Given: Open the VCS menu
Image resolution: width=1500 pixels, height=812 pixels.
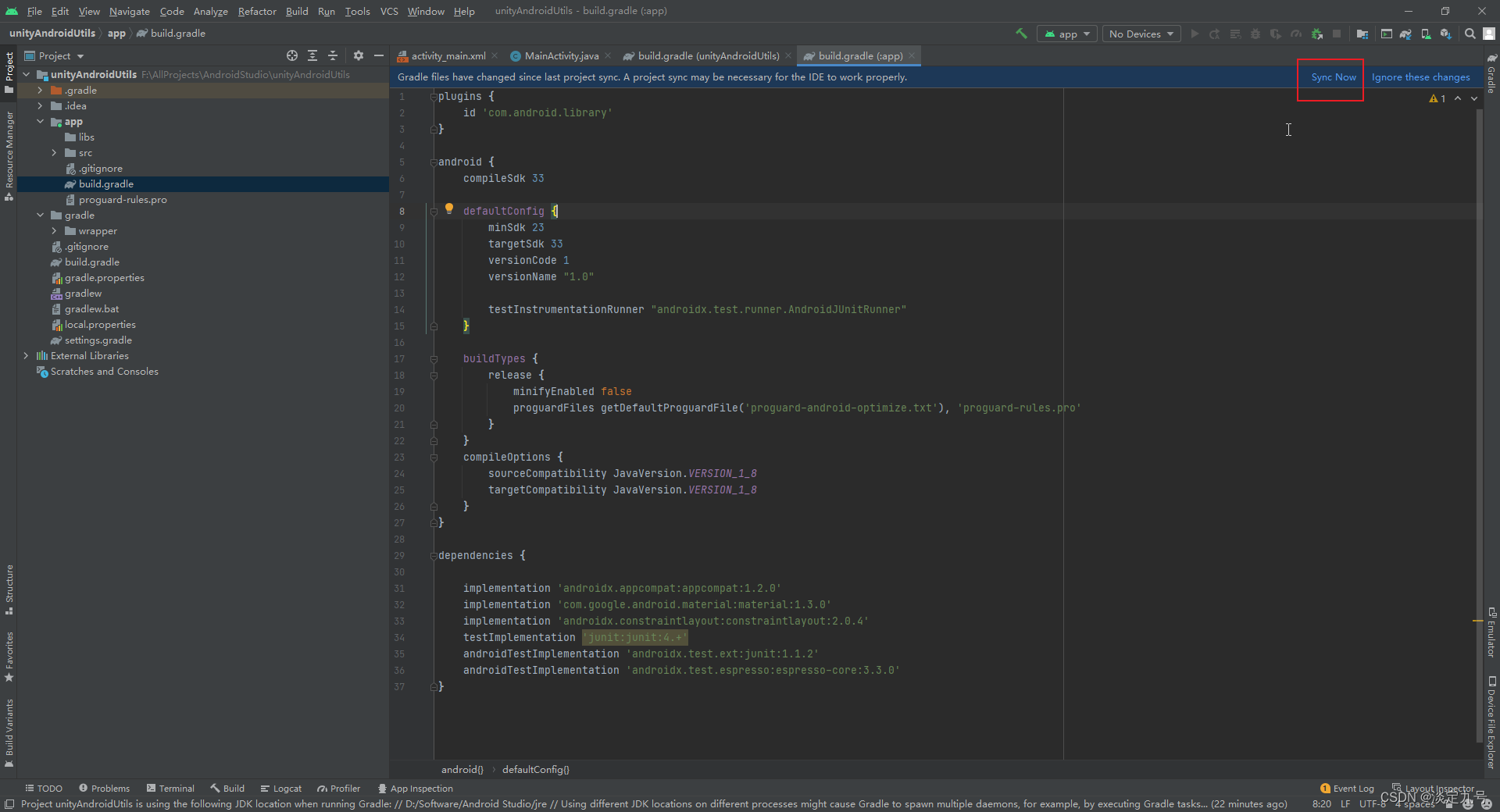Looking at the screenshot, I should coord(389,11).
